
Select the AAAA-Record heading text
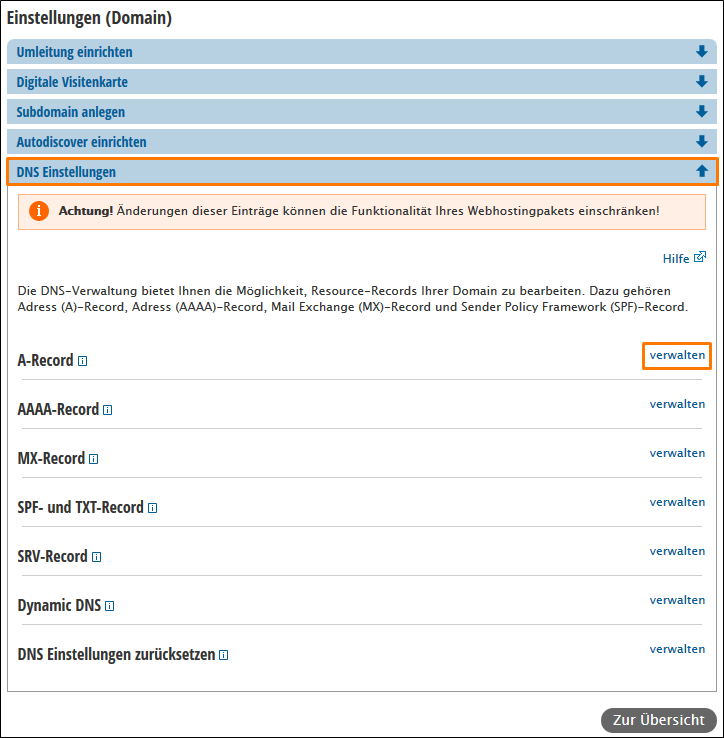[58, 409]
